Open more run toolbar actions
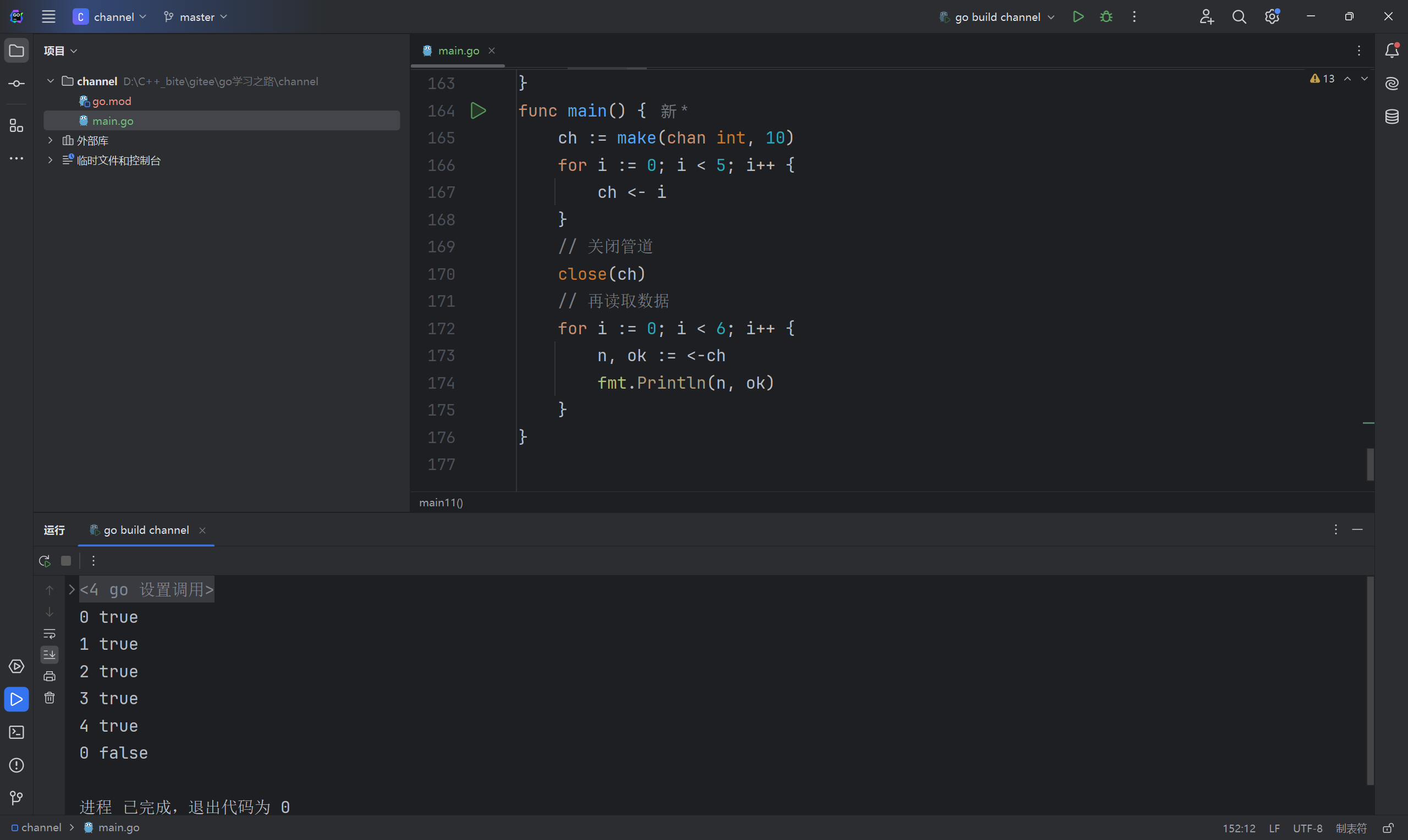This screenshot has height=840, width=1408. (94, 560)
